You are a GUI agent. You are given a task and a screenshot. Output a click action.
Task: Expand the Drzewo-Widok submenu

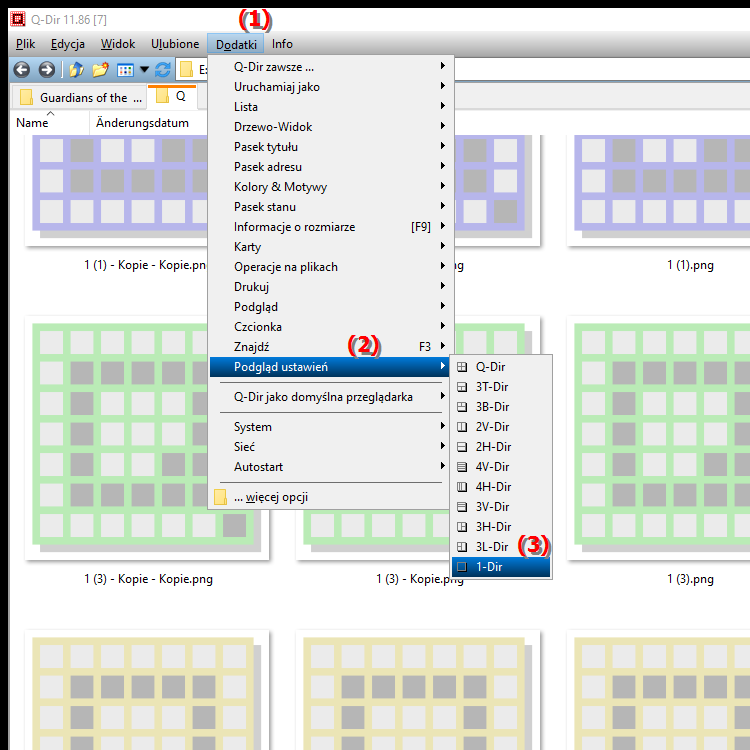tap(331, 127)
